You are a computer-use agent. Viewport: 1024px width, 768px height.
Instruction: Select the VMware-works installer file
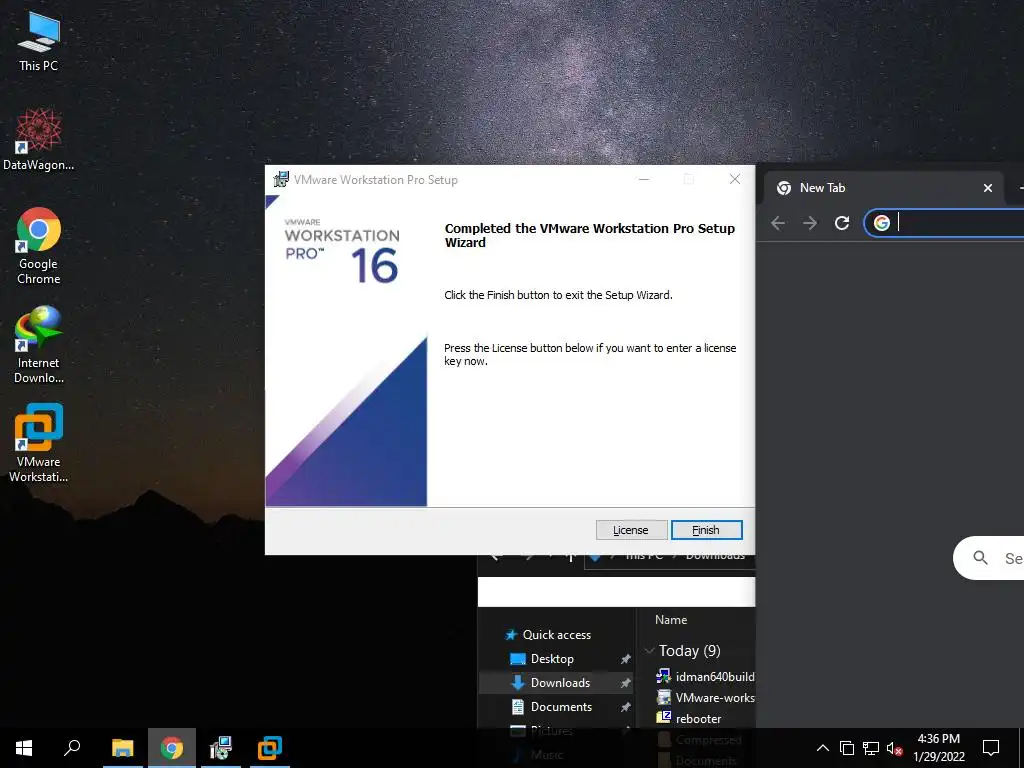(705, 697)
